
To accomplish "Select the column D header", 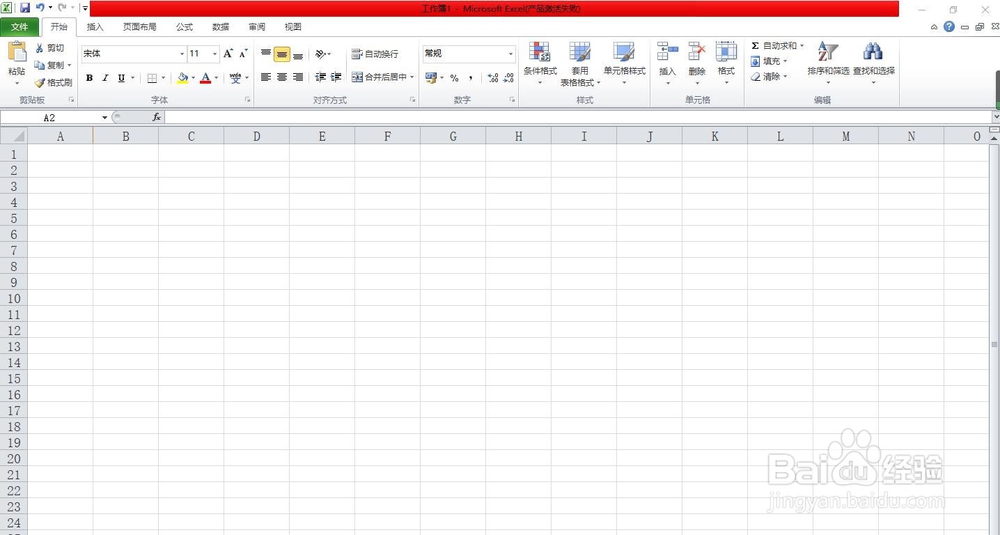I will (256, 136).
